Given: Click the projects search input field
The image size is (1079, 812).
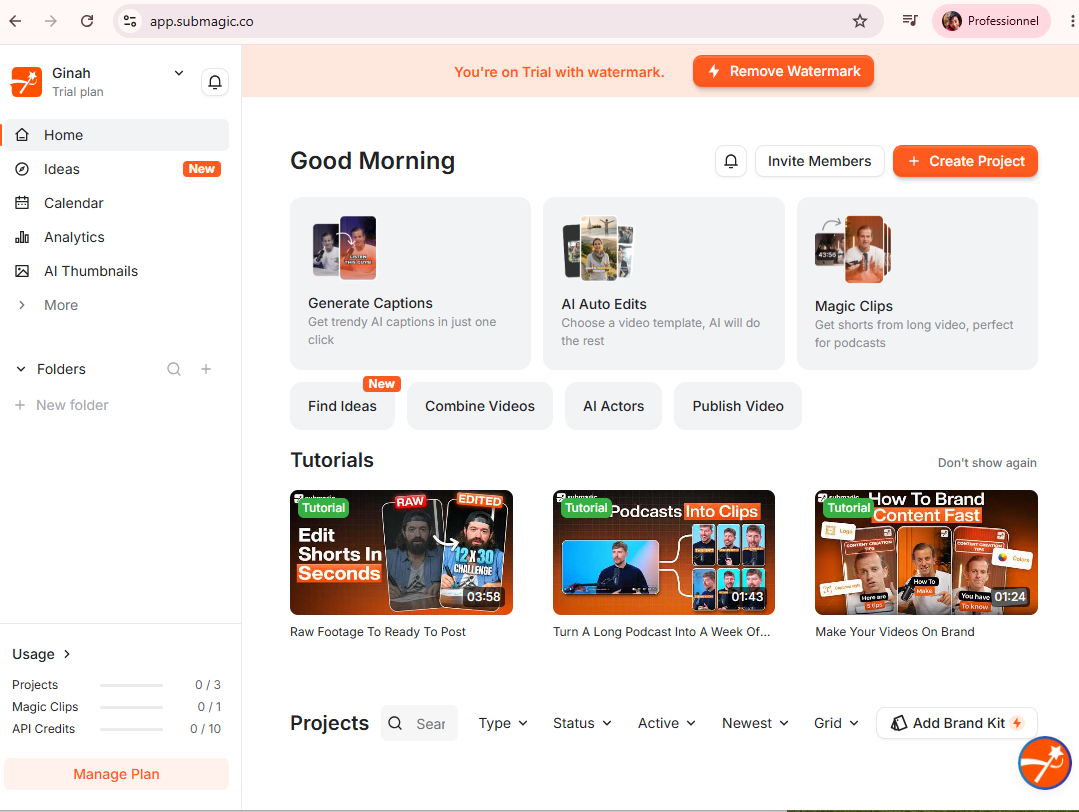Looking at the screenshot, I should point(419,723).
